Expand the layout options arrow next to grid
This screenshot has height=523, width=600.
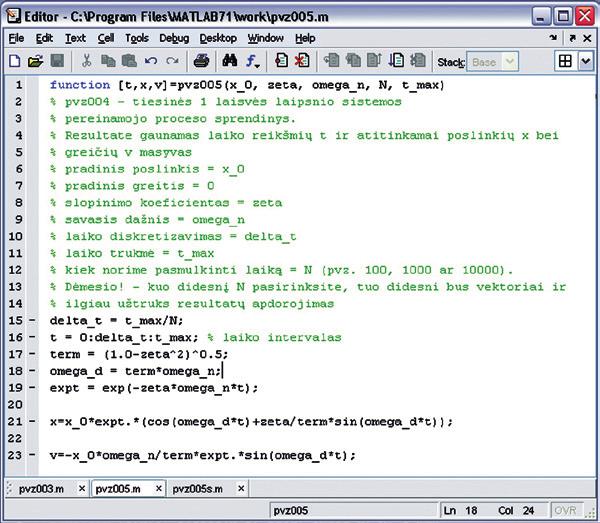click(586, 61)
